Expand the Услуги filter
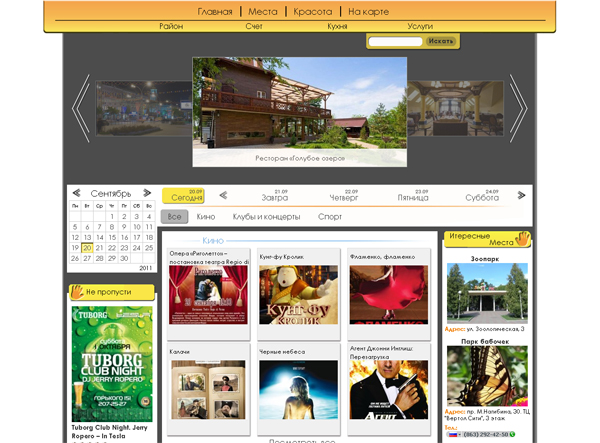This screenshot has width=600, height=443. click(x=420, y=26)
